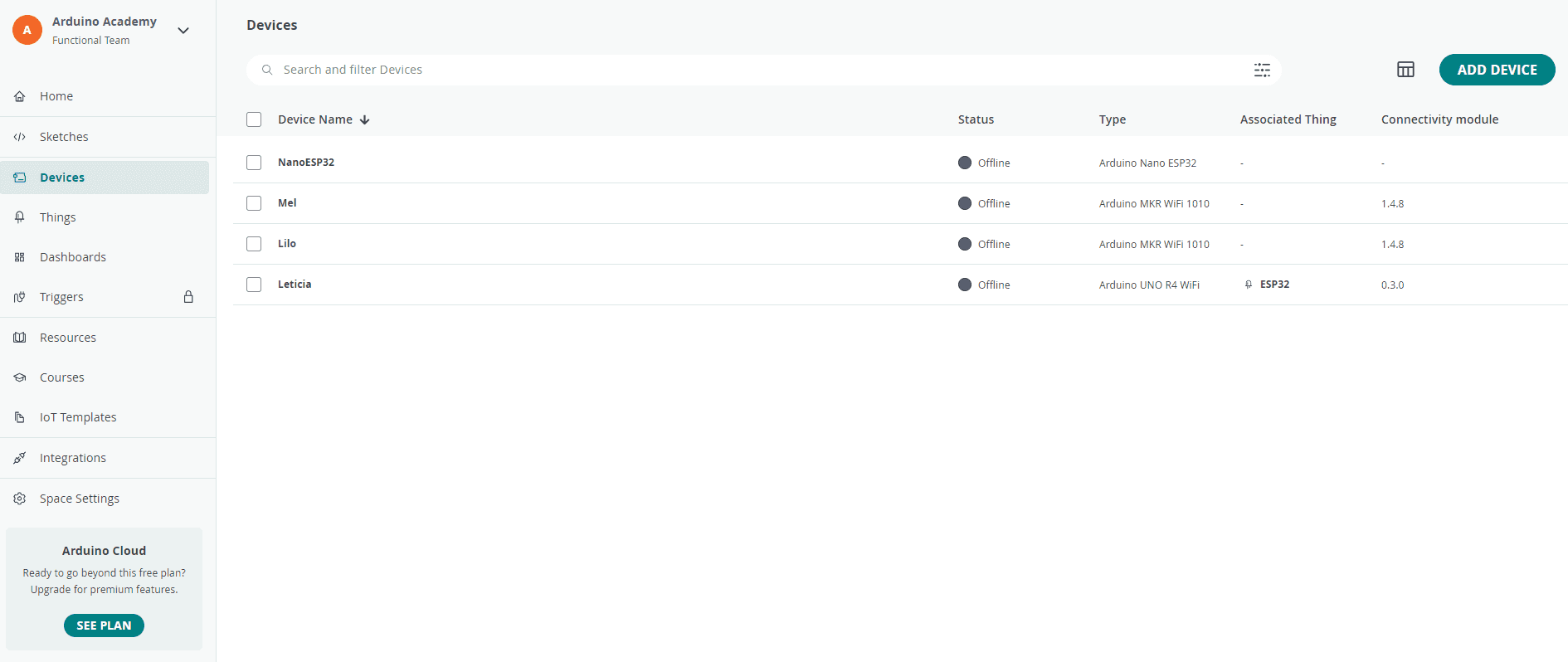Click the lock icon beside Triggers
Image resolution: width=1568 pixels, height=662 pixels.
(188, 297)
